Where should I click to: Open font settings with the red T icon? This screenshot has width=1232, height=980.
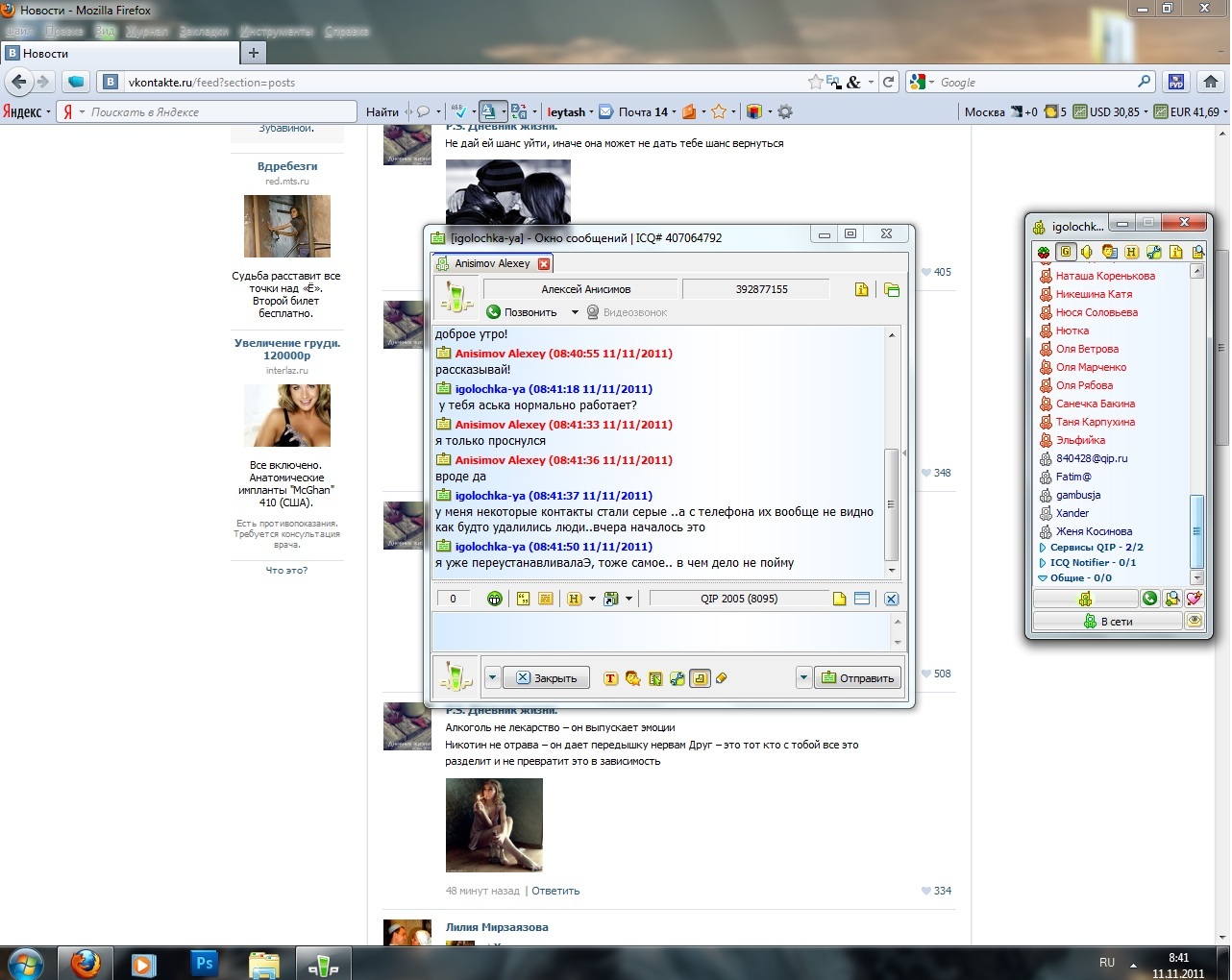(610, 678)
